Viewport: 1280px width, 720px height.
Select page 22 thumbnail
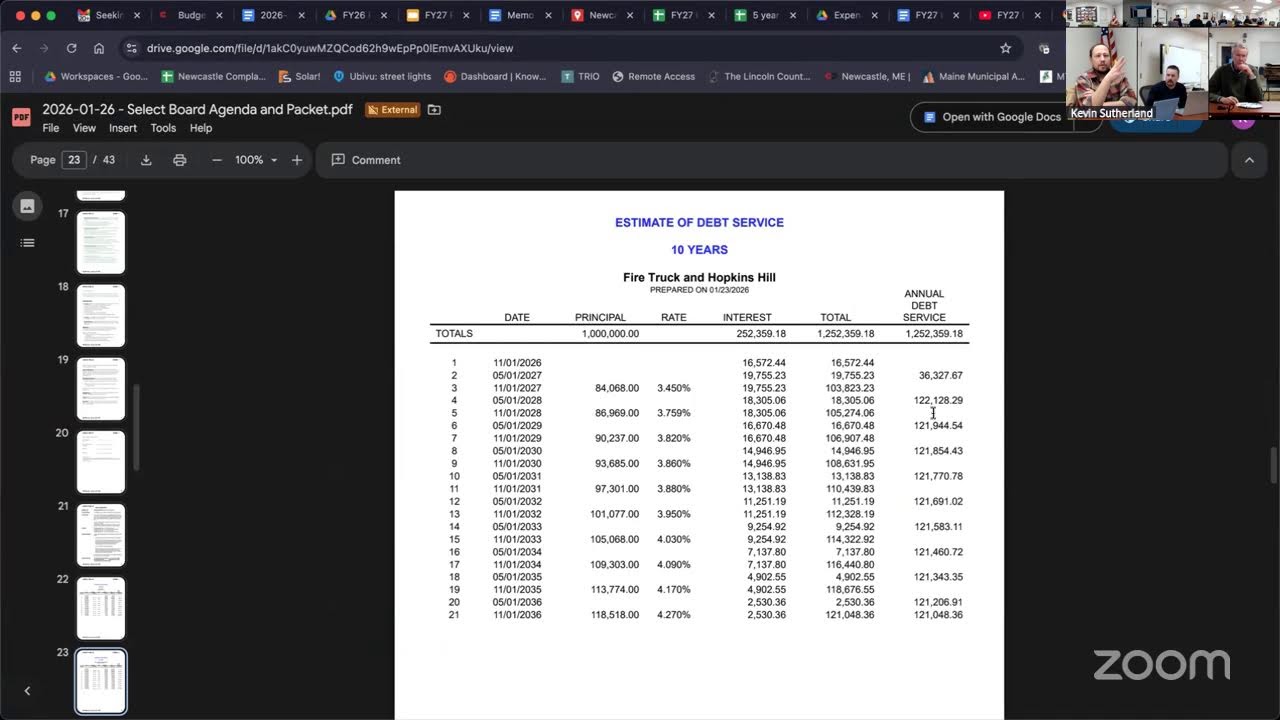(101, 608)
